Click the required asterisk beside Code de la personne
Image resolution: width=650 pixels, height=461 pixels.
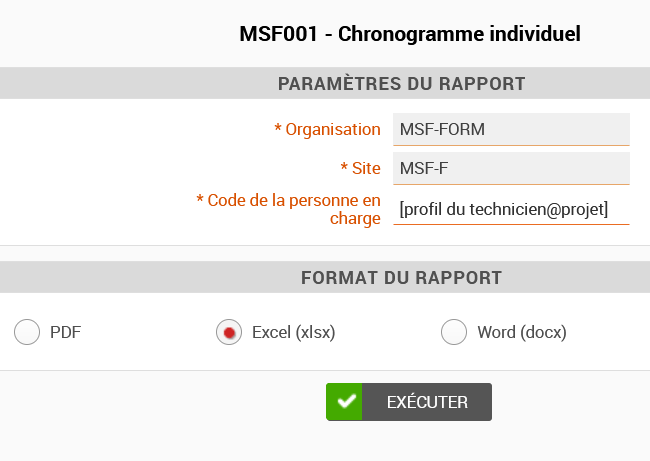coord(200,199)
